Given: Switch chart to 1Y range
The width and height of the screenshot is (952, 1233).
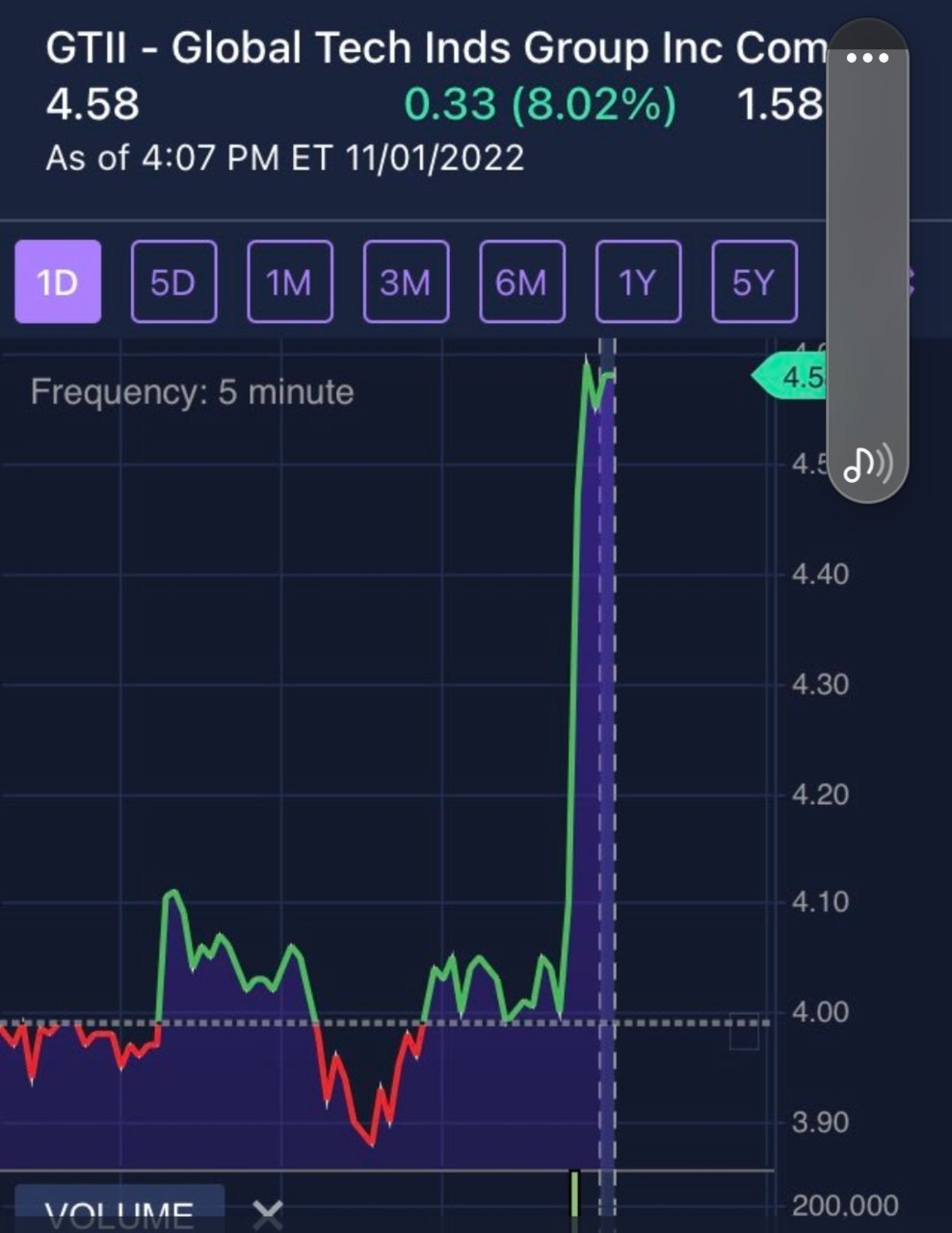Looking at the screenshot, I should 638,281.
